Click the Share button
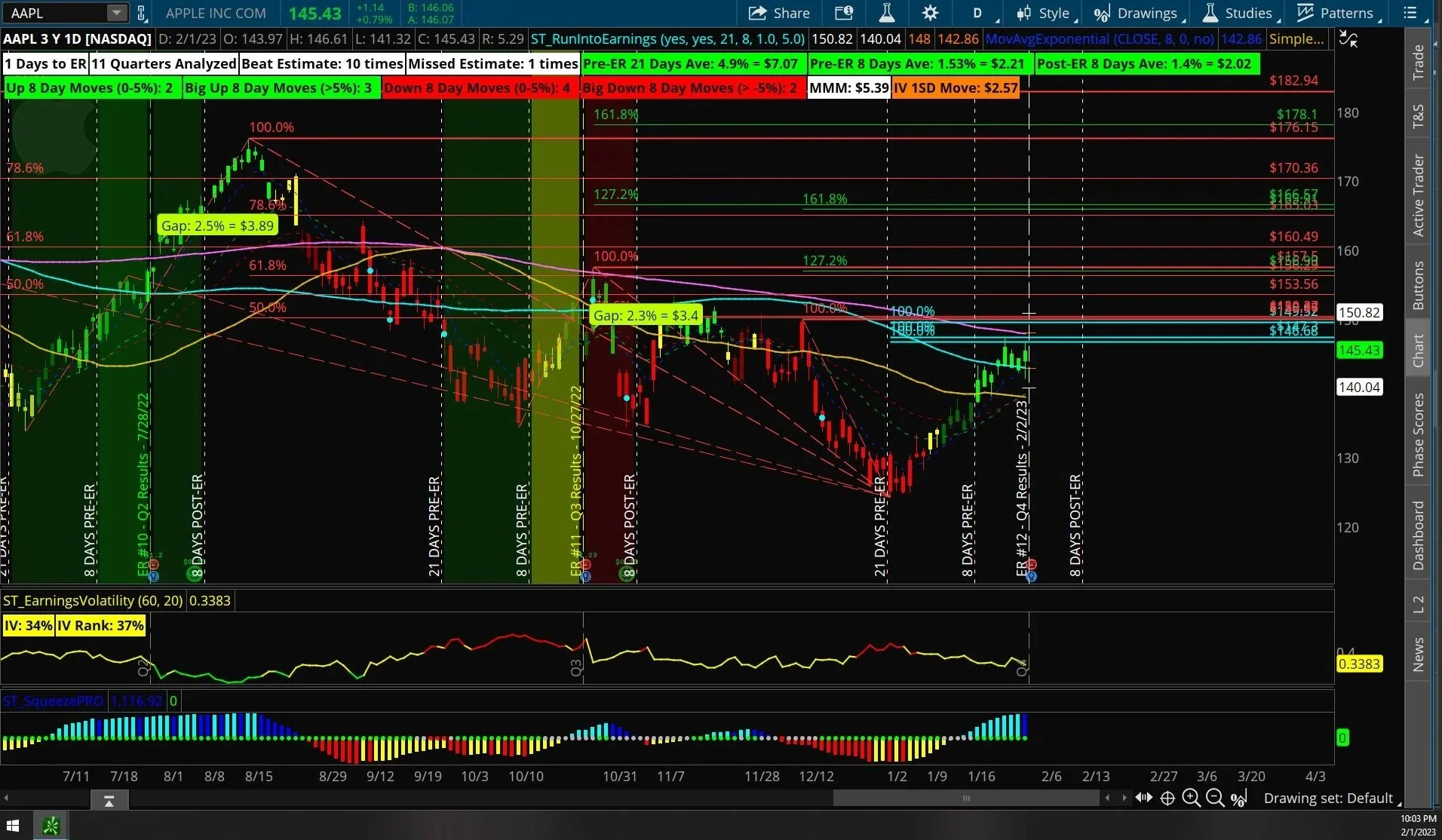The height and width of the screenshot is (840, 1442). coord(779,13)
